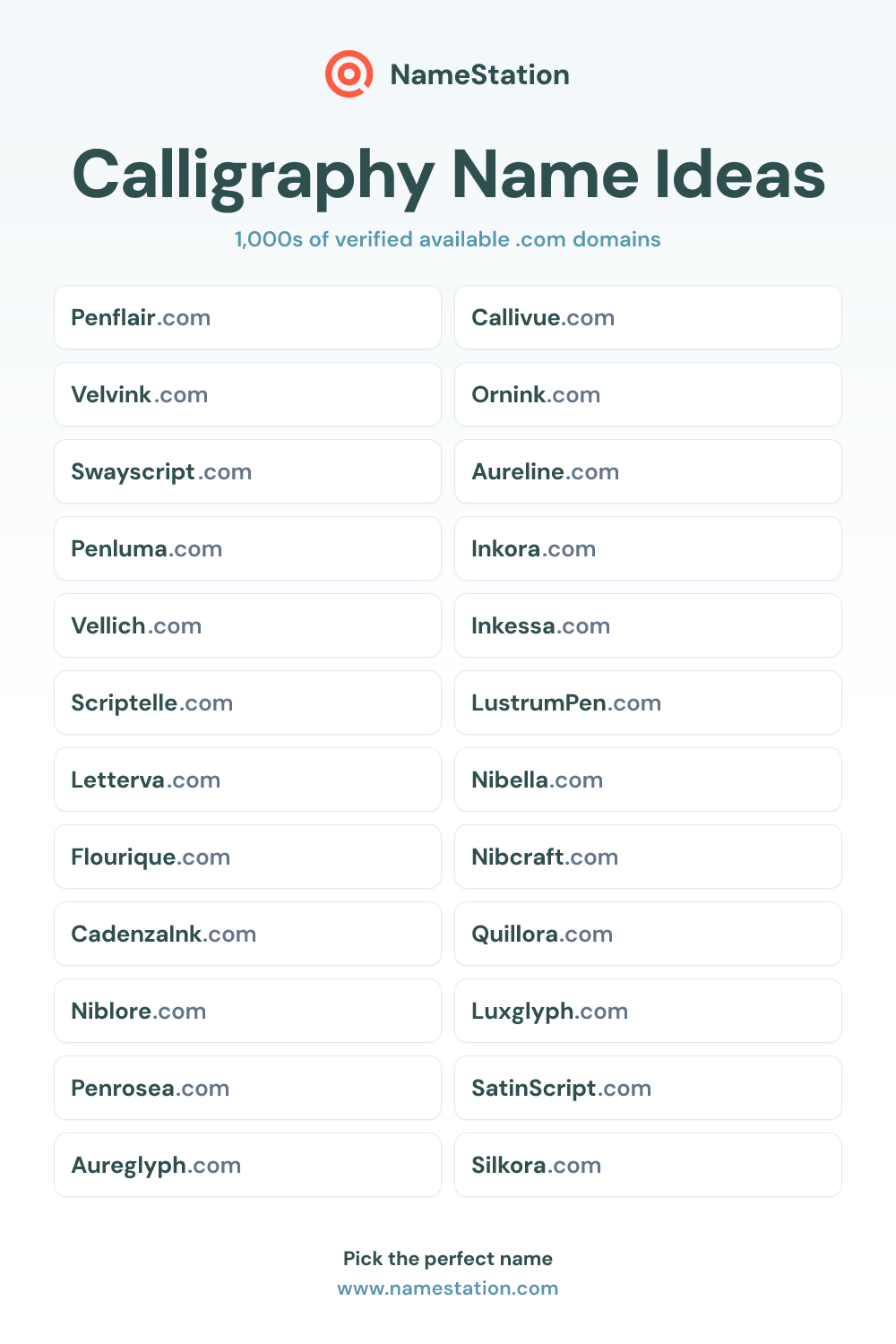Open the Flourique.com entry
896x1344 pixels.
pyautogui.click(x=247, y=857)
